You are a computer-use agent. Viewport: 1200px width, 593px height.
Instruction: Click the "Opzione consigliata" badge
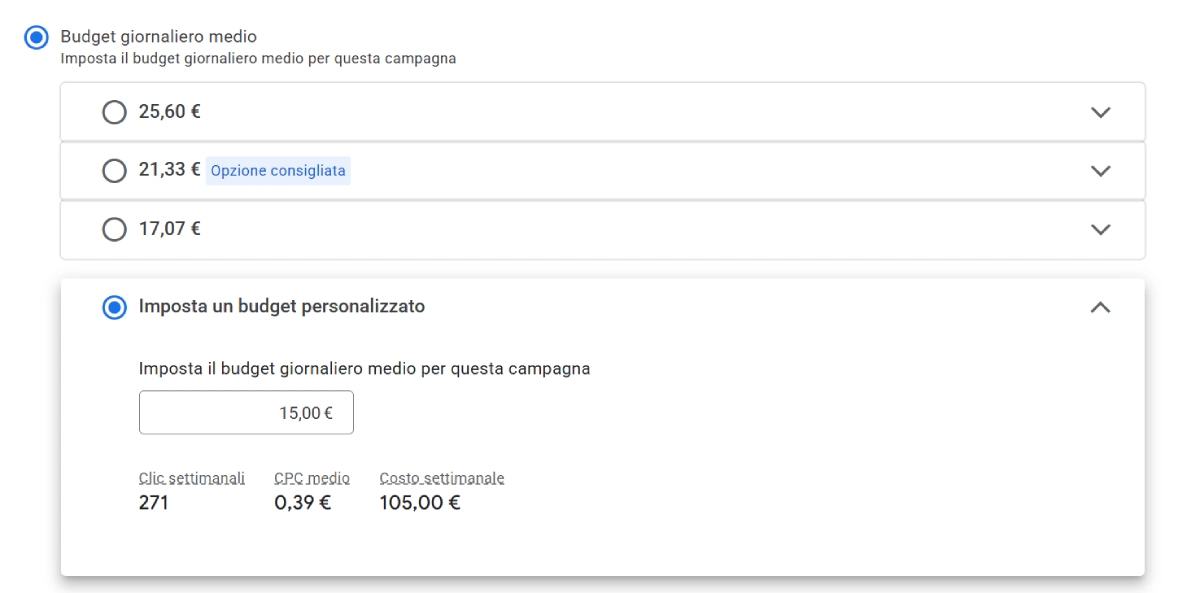coord(277,170)
